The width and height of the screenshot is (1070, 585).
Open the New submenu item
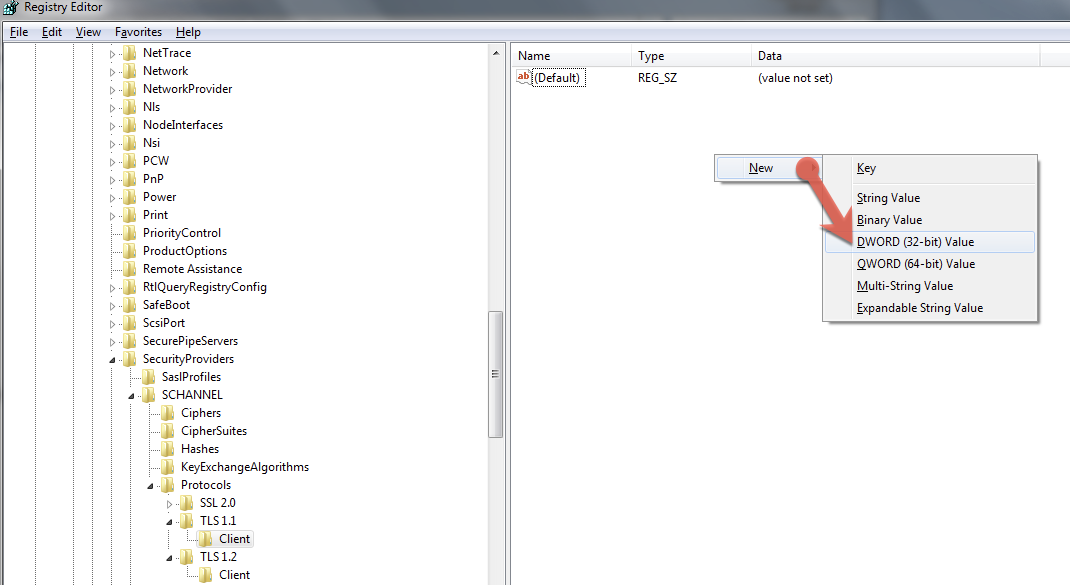coord(761,168)
